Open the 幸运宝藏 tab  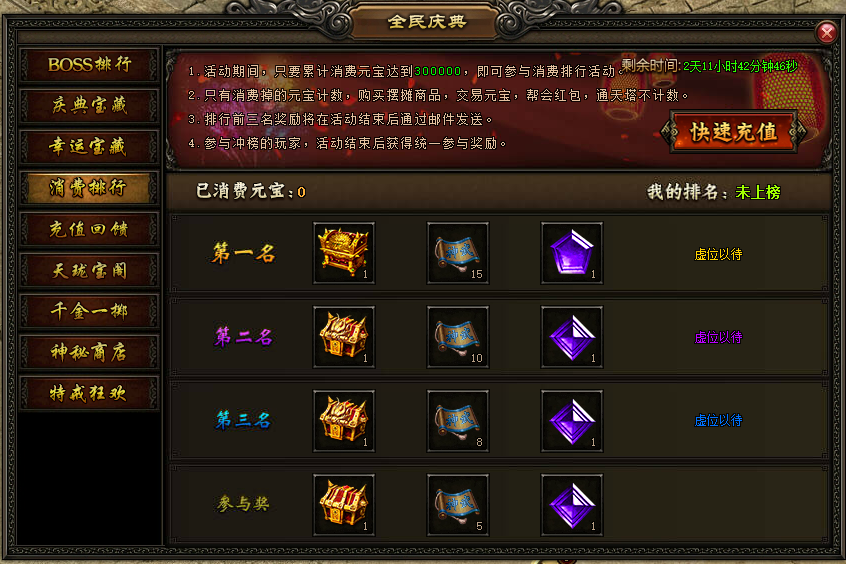click(x=89, y=147)
